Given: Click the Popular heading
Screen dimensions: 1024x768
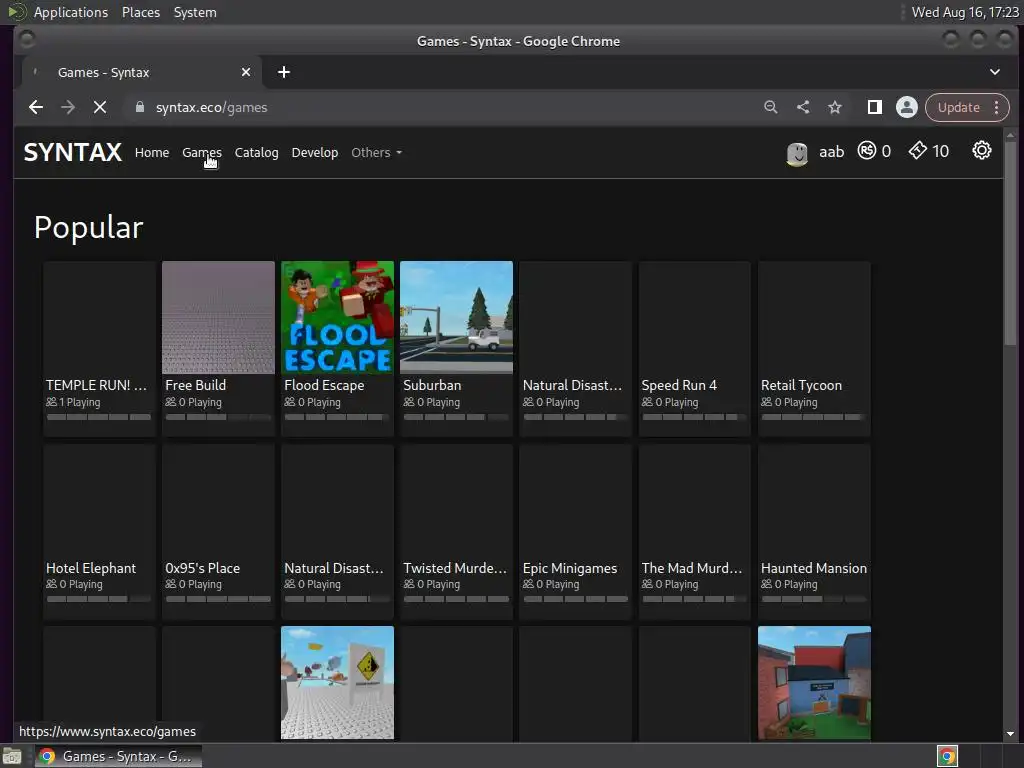Looking at the screenshot, I should [x=88, y=227].
